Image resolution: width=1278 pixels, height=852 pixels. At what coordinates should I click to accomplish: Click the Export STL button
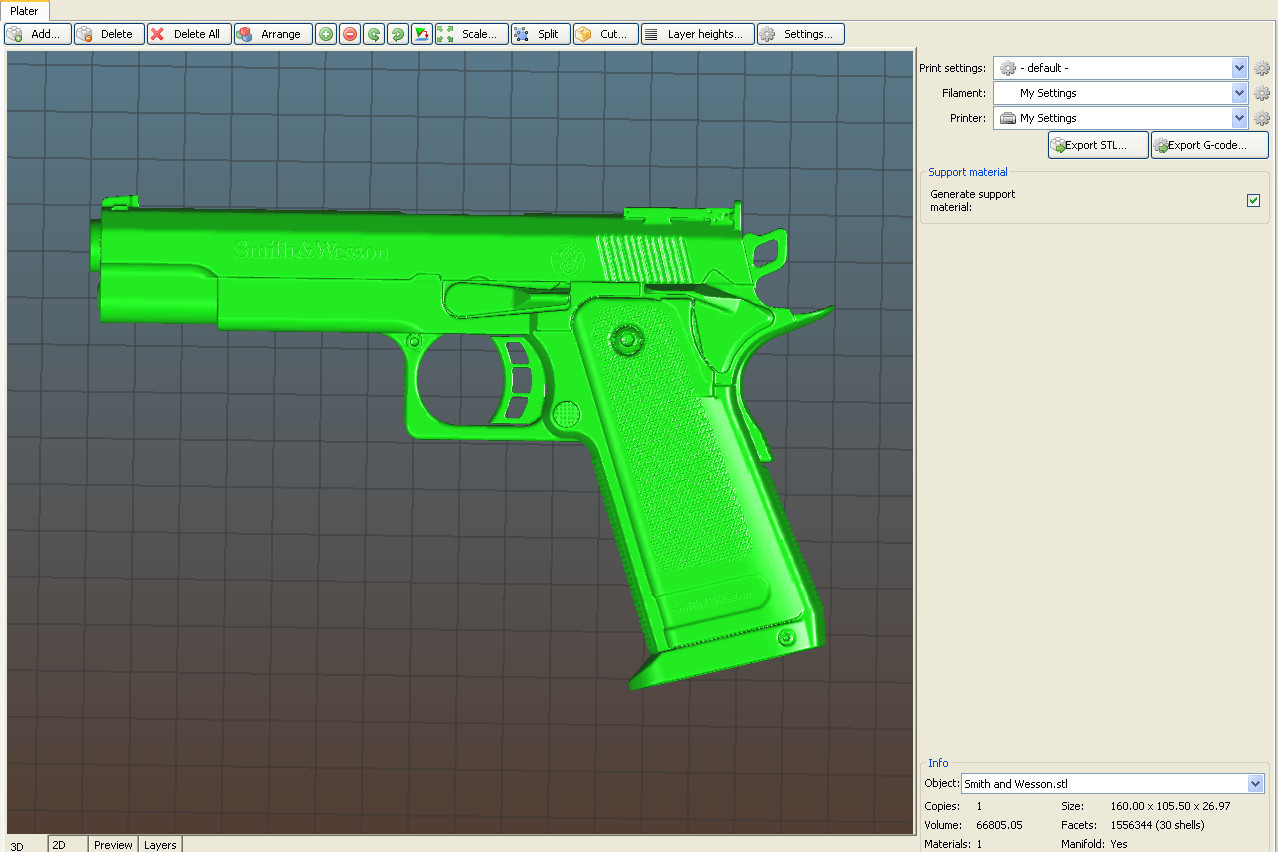(x=1097, y=144)
